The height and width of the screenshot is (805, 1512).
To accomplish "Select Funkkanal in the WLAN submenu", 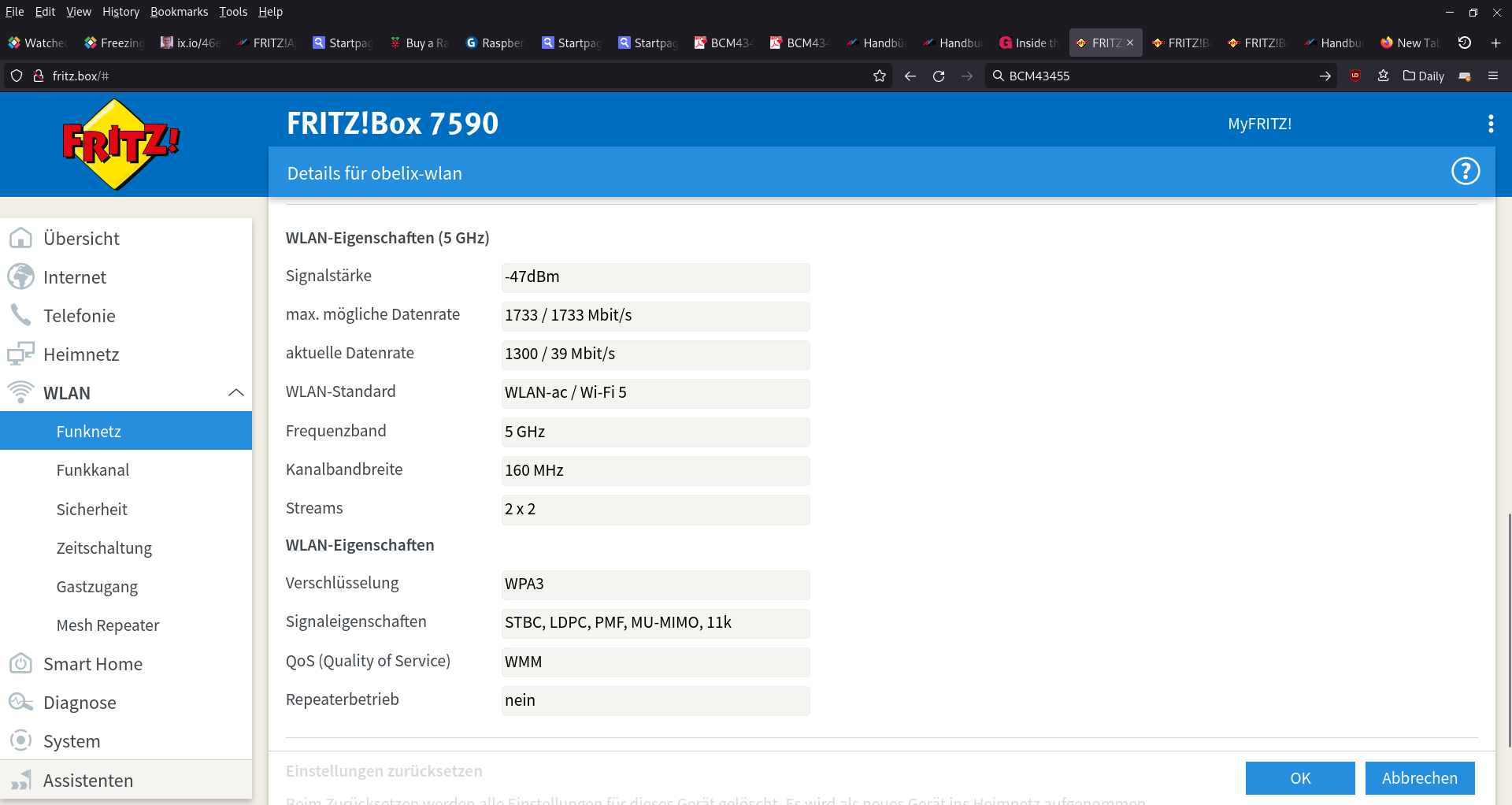I will (93, 470).
